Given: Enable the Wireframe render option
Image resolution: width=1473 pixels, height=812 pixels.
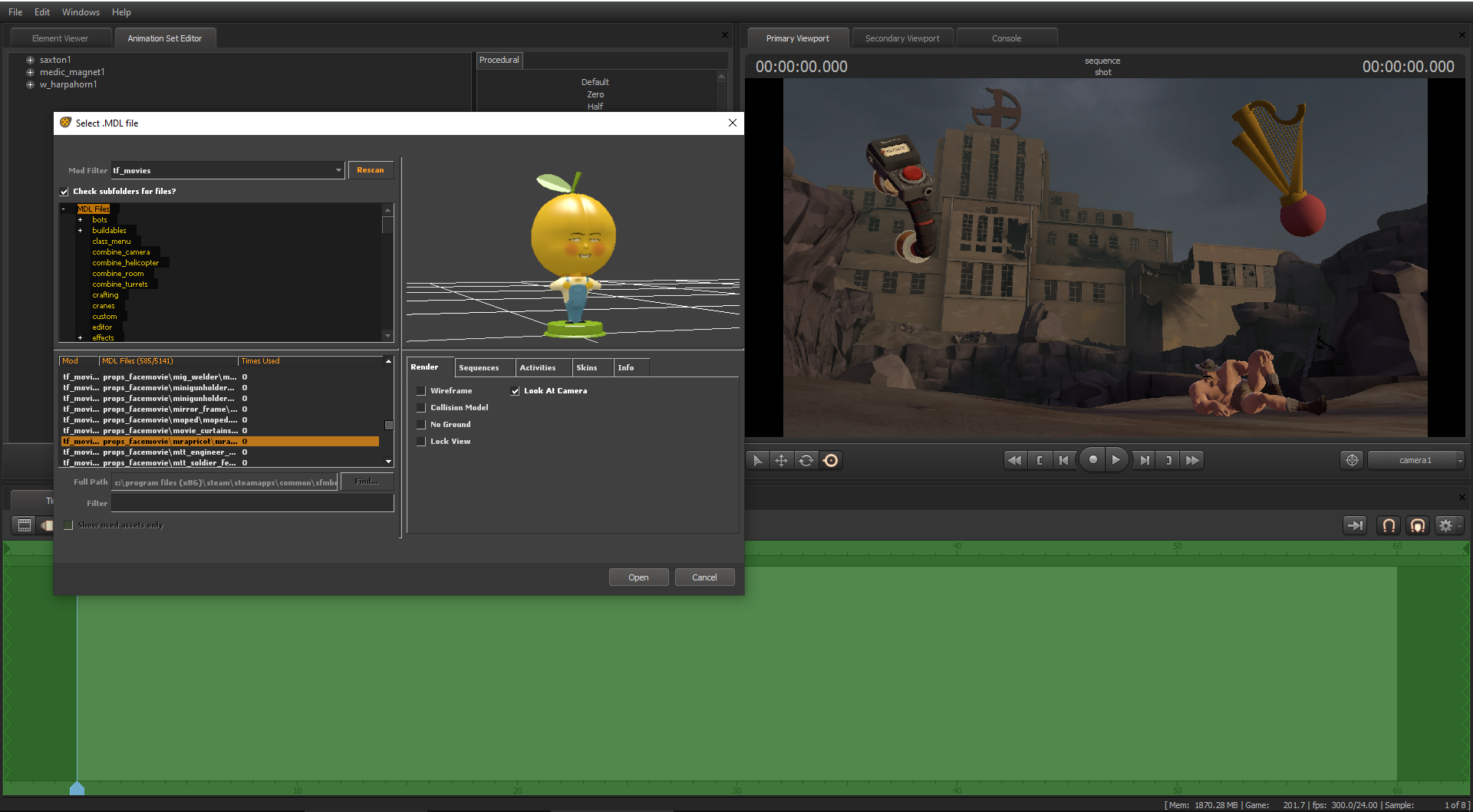Looking at the screenshot, I should click(x=420, y=391).
